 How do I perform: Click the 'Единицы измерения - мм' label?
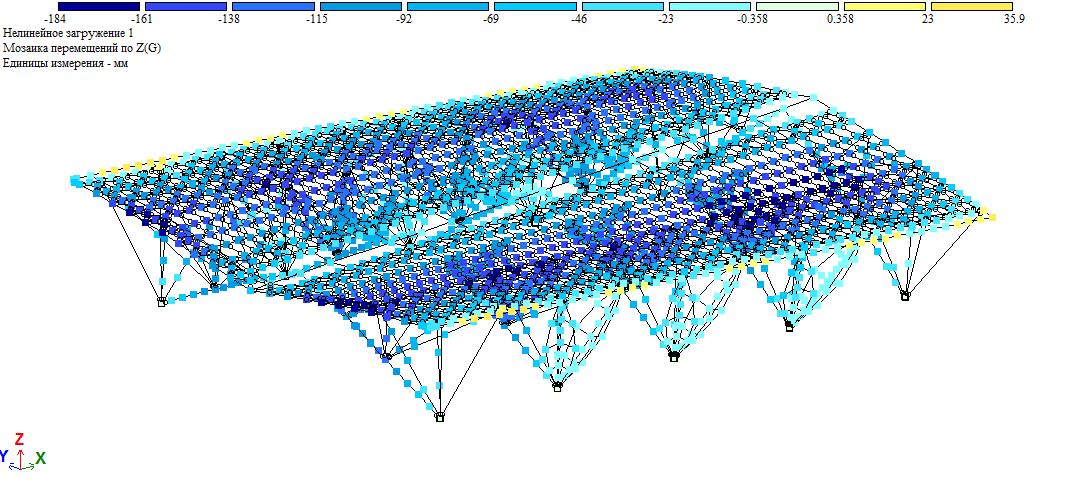[x=65, y=63]
